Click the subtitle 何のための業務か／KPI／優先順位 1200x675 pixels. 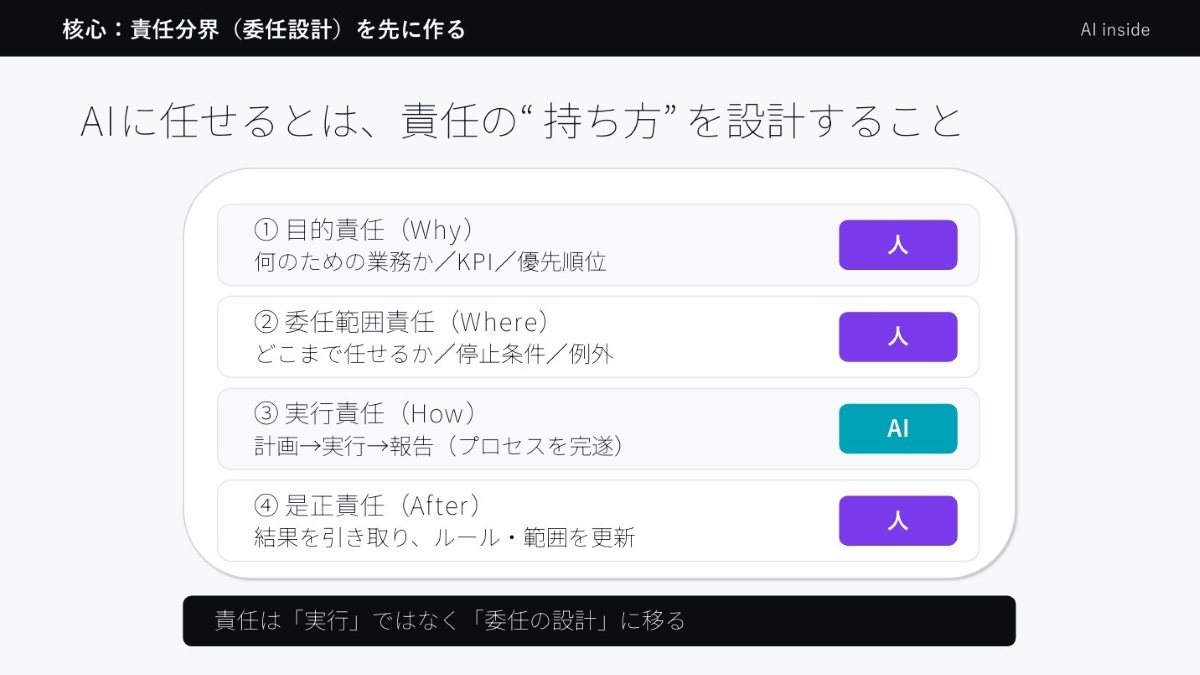click(x=430, y=263)
